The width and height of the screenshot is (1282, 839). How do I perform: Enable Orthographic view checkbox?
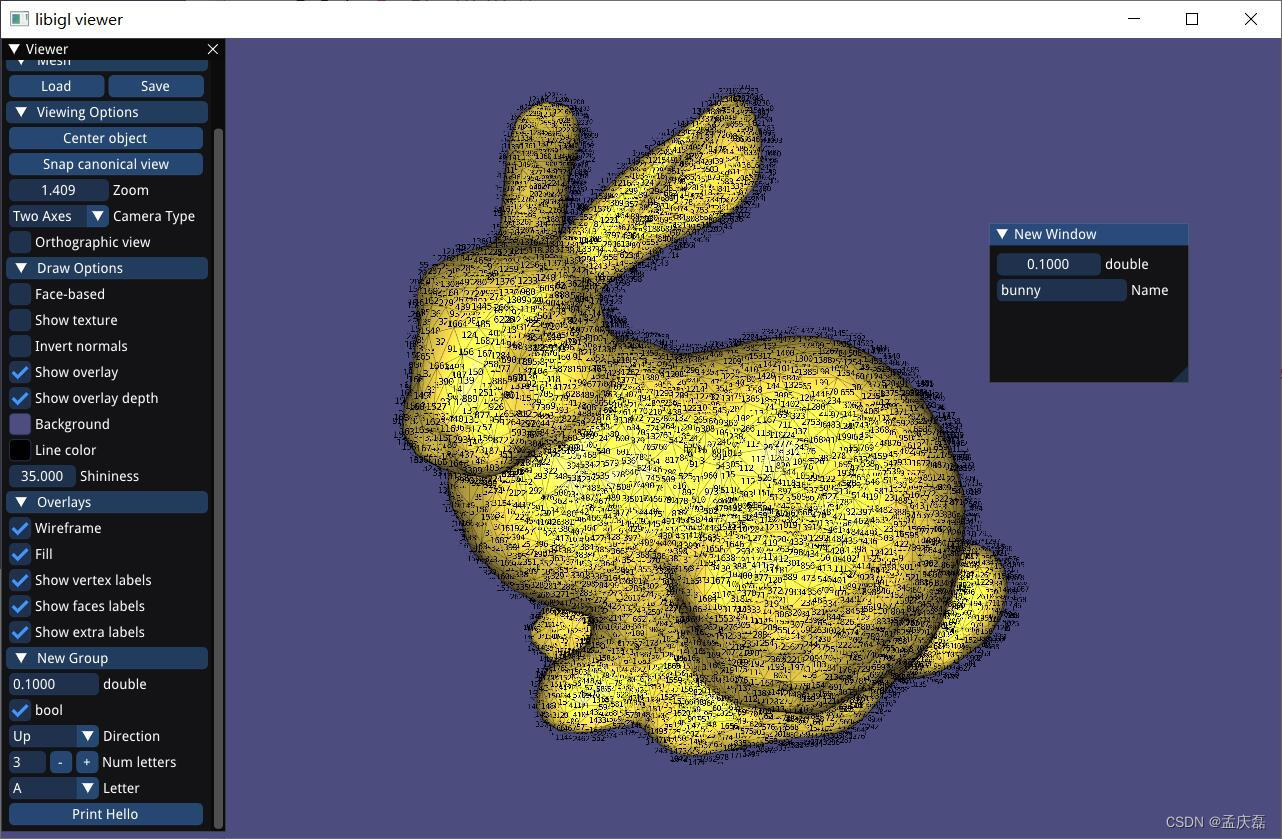[20, 242]
